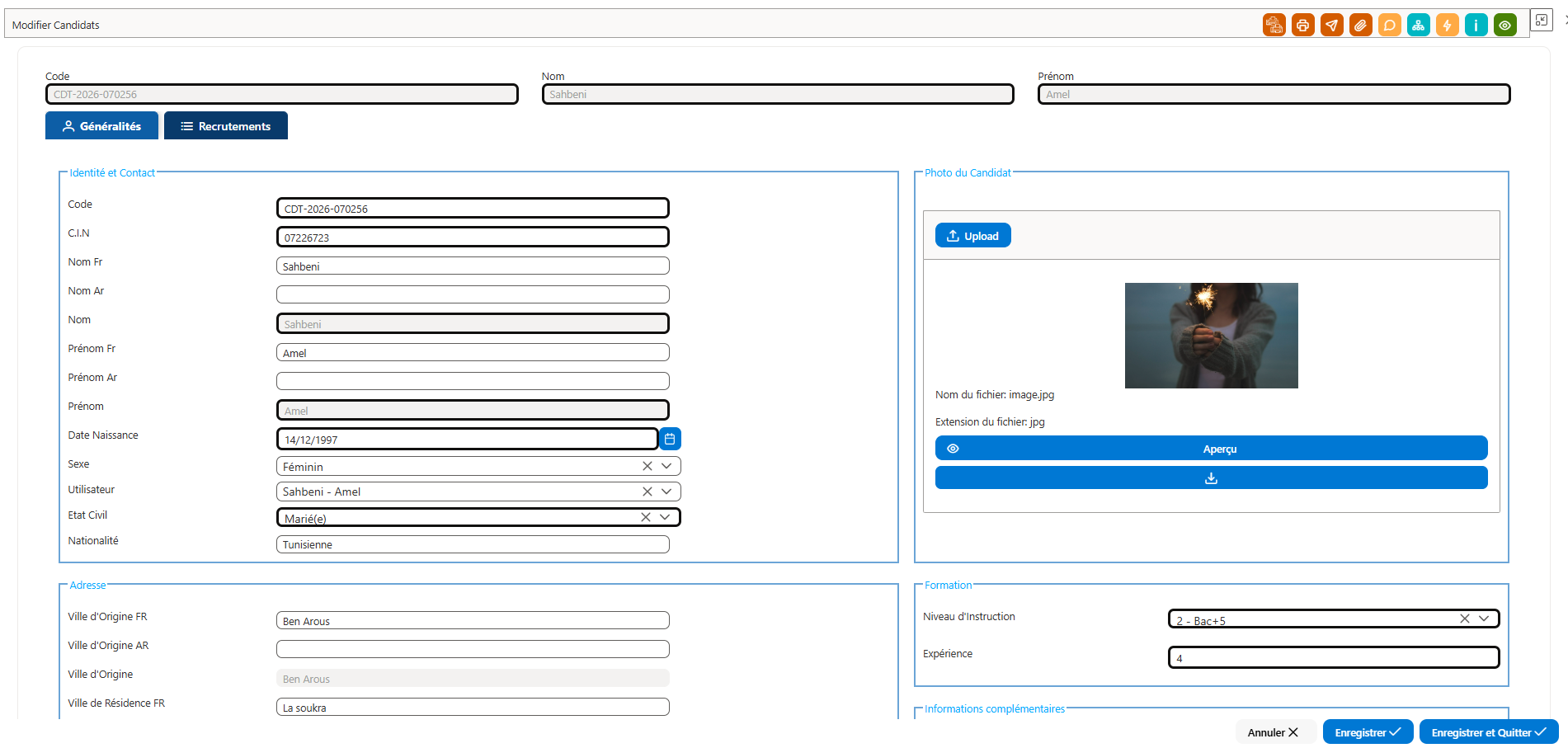This screenshot has width=1568, height=748.
Task: Expand the Utilisateur dropdown arrow
Action: pyautogui.click(x=666, y=492)
